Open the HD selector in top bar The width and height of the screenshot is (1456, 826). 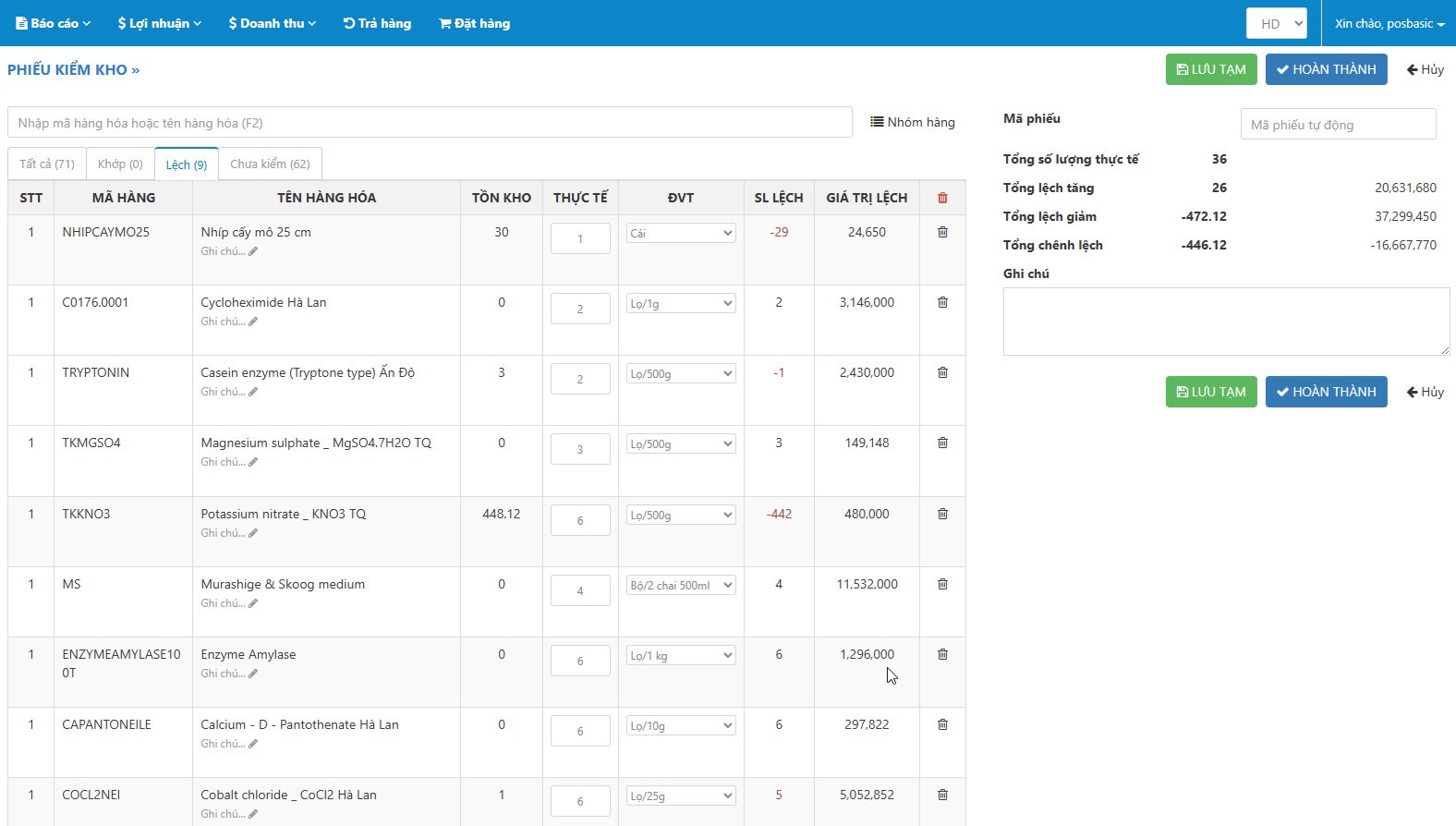click(x=1276, y=24)
